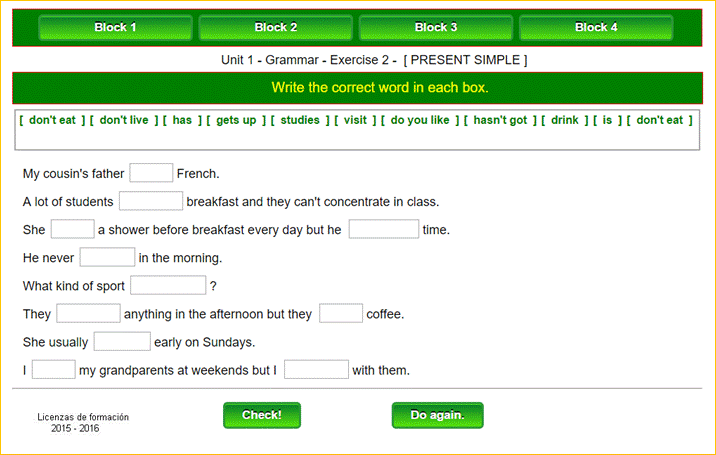Select the Block 4 tab
The height and width of the screenshot is (455, 716).
coord(596,27)
